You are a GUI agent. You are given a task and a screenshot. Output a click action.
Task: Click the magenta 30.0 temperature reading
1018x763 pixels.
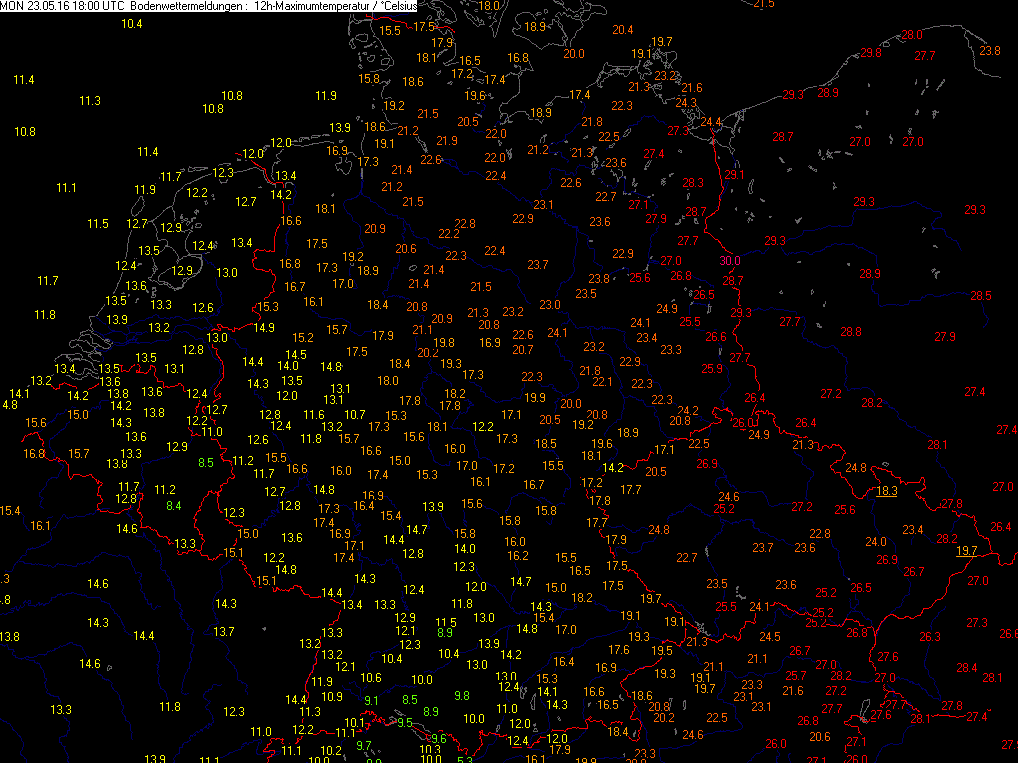730,261
